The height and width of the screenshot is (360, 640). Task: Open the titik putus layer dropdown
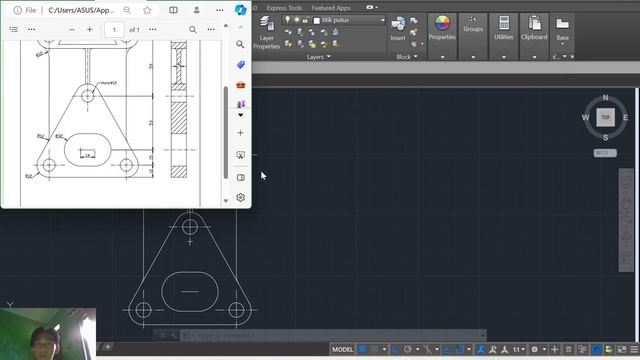coord(382,20)
